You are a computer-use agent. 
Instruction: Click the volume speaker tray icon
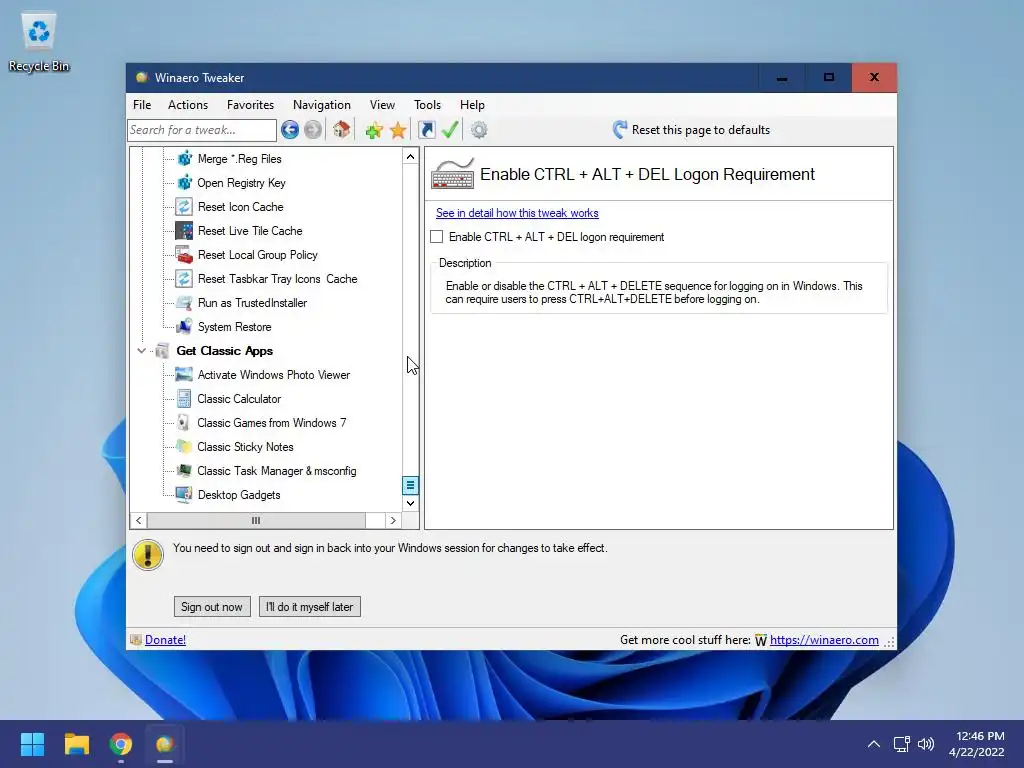pyautogui.click(x=926, y=744)
